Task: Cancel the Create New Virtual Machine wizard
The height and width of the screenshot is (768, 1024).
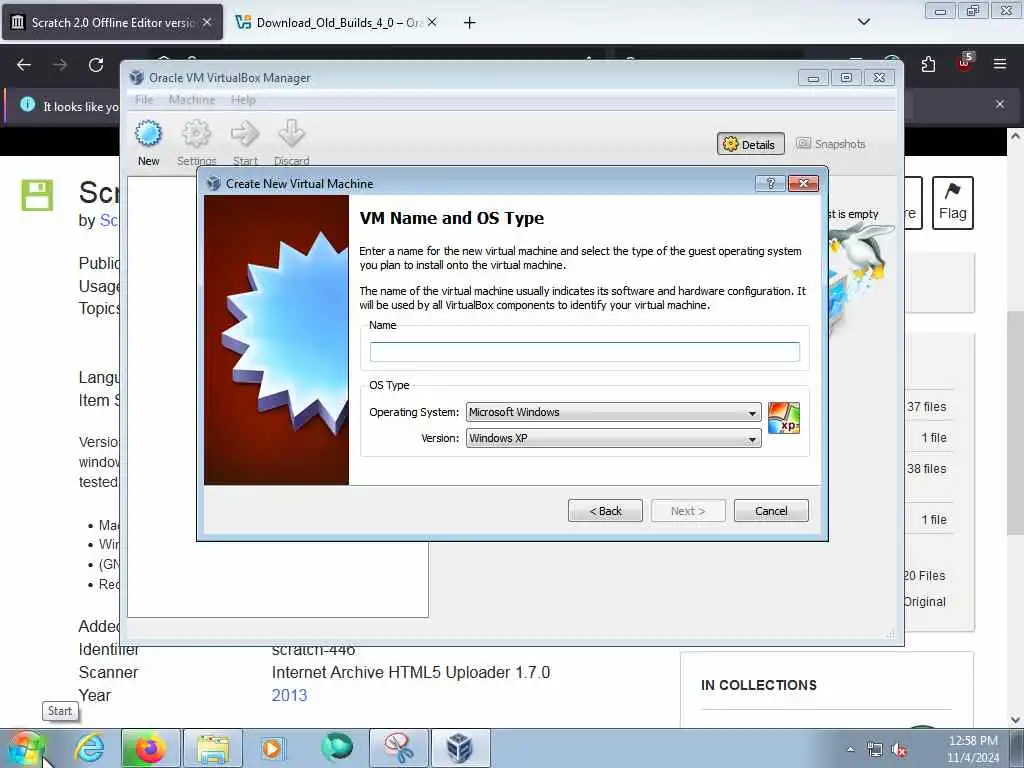Action: point(771,511)
